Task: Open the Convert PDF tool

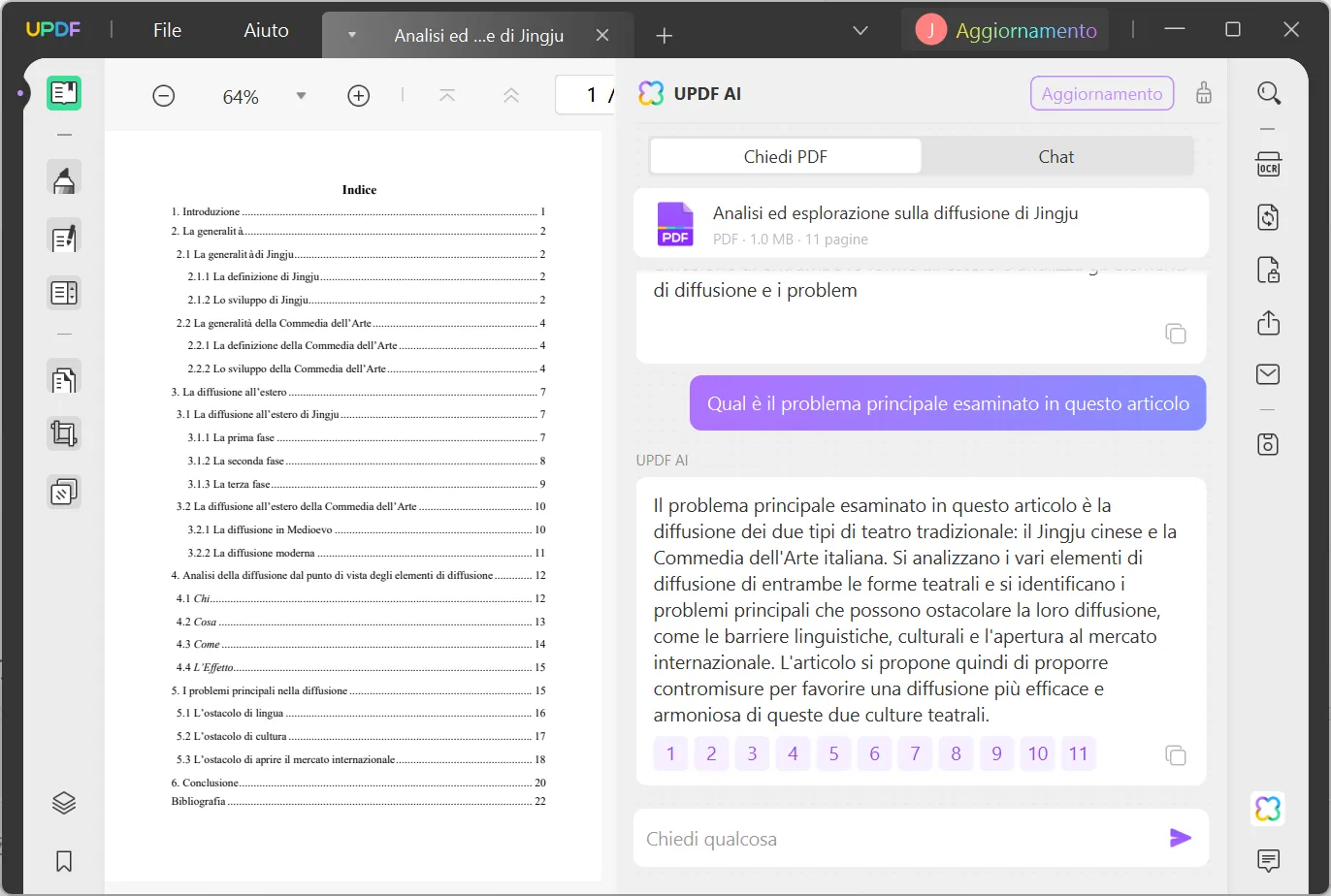Action: (x=1269, y=217)
